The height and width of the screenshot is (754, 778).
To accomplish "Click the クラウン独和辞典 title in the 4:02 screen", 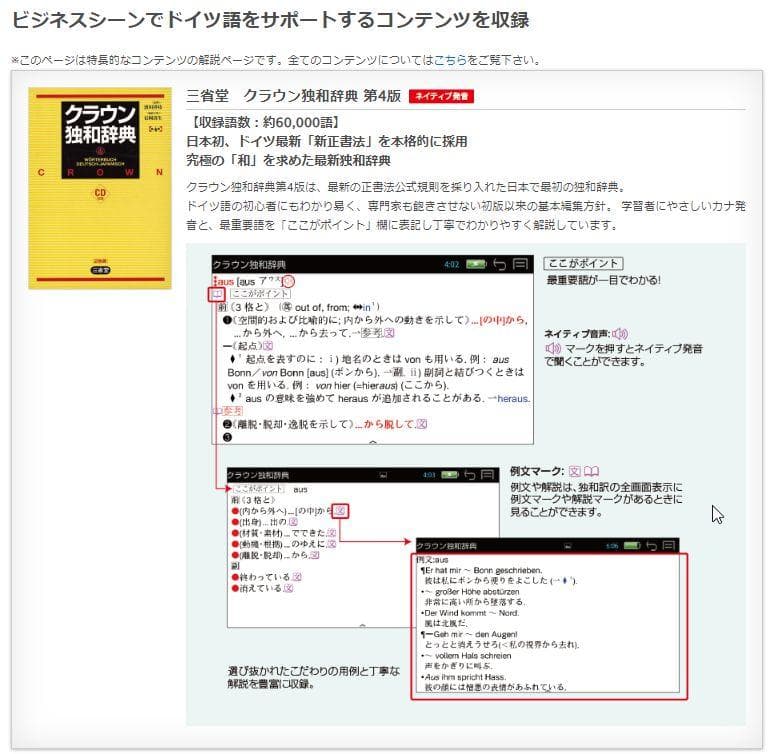I will [x=249, y=265].
